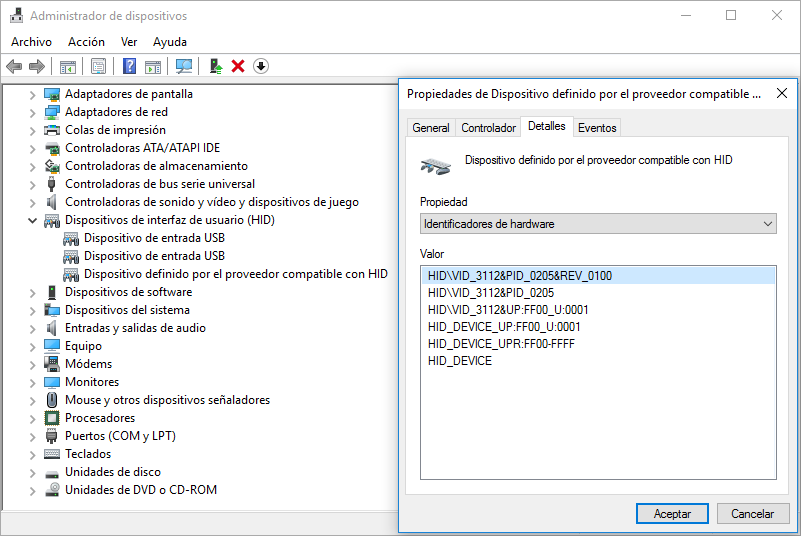Click the Back arrow in toolbar
The height and width of the screenshot is (536, 801).
click(14, 66)
